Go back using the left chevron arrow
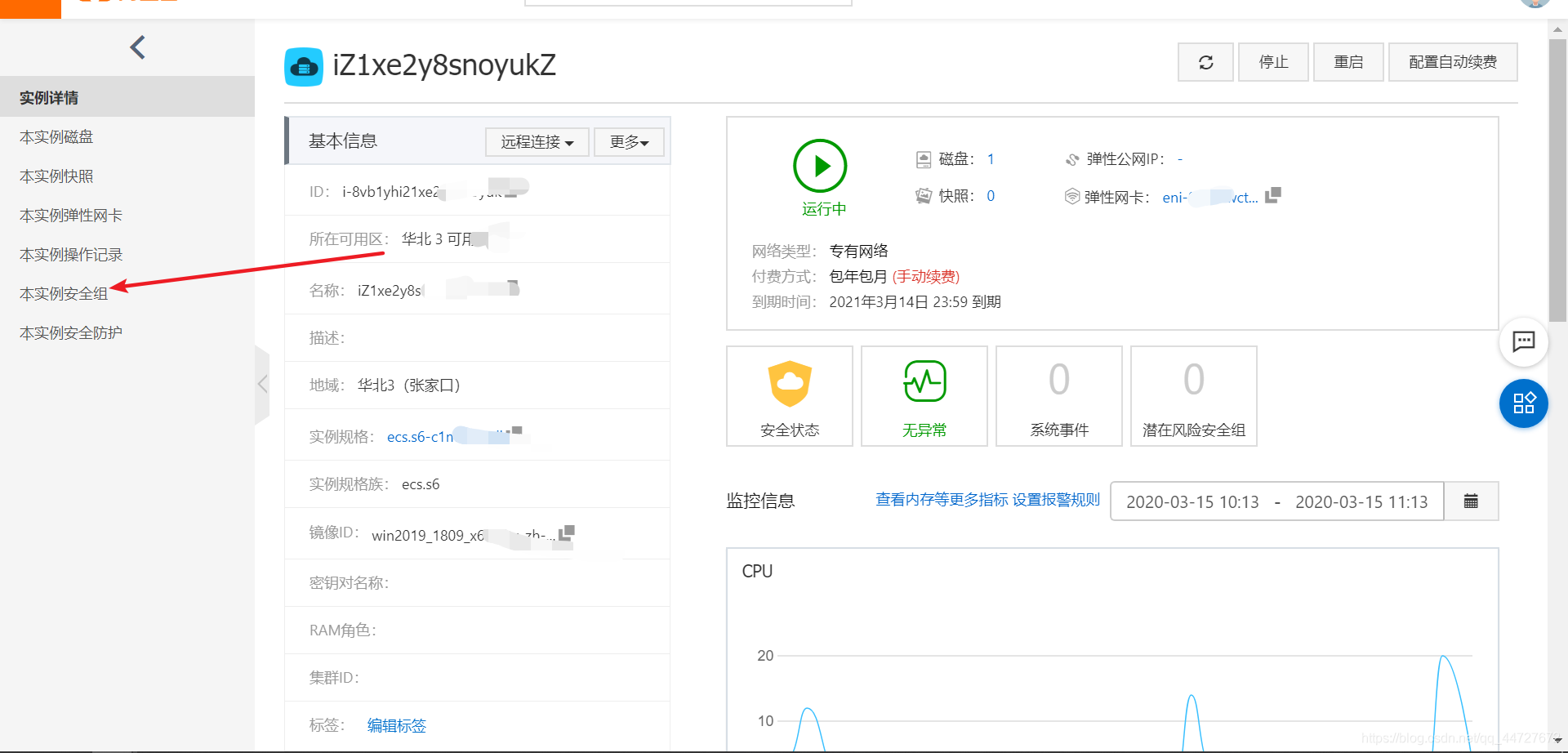Viewport: 1568px width, 753px height. (138, 47)
